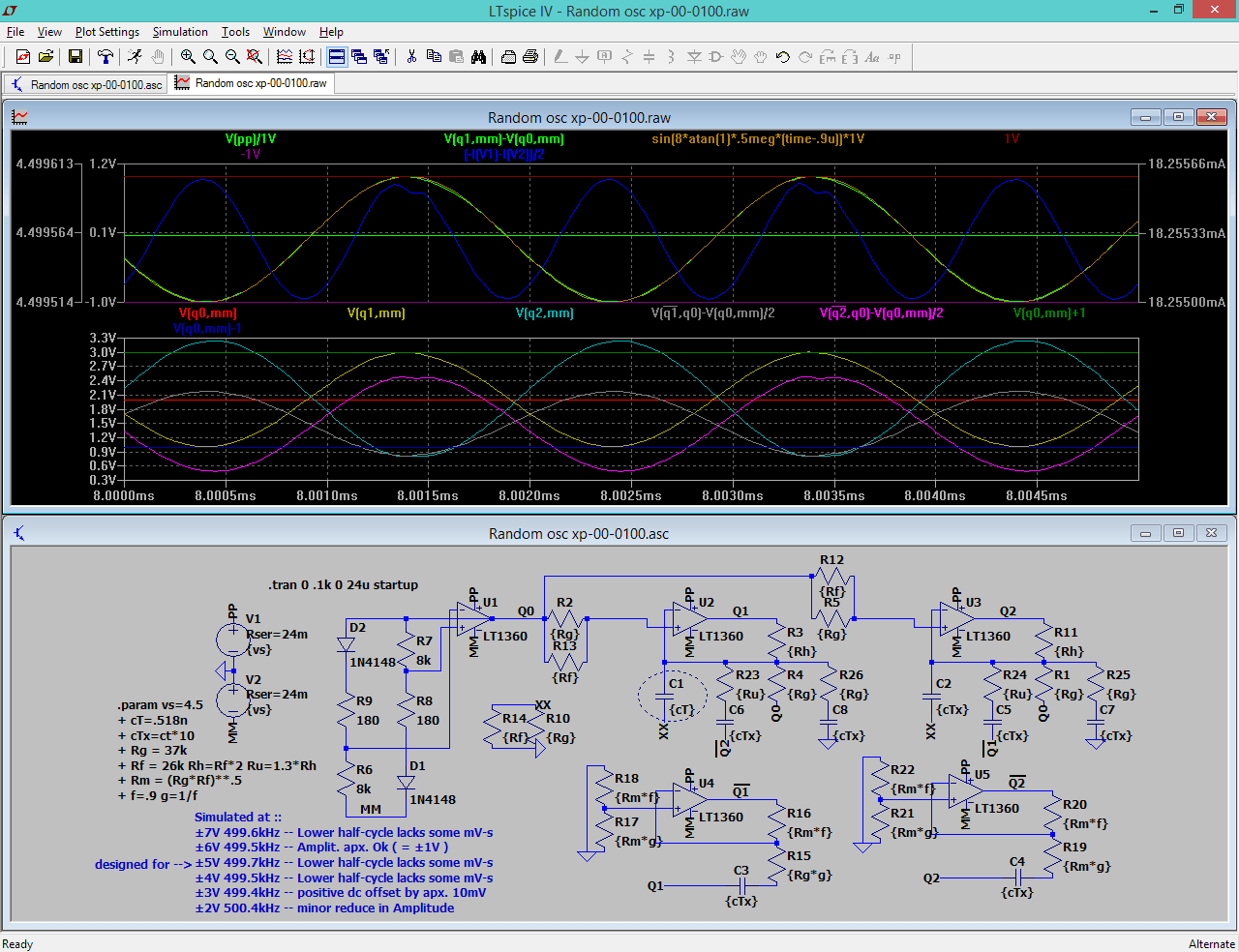Image resolution: width=1239 pixels, height=952 pixels.
Task: Open a file with the folder icon
Action: click(x=45, y=57)
